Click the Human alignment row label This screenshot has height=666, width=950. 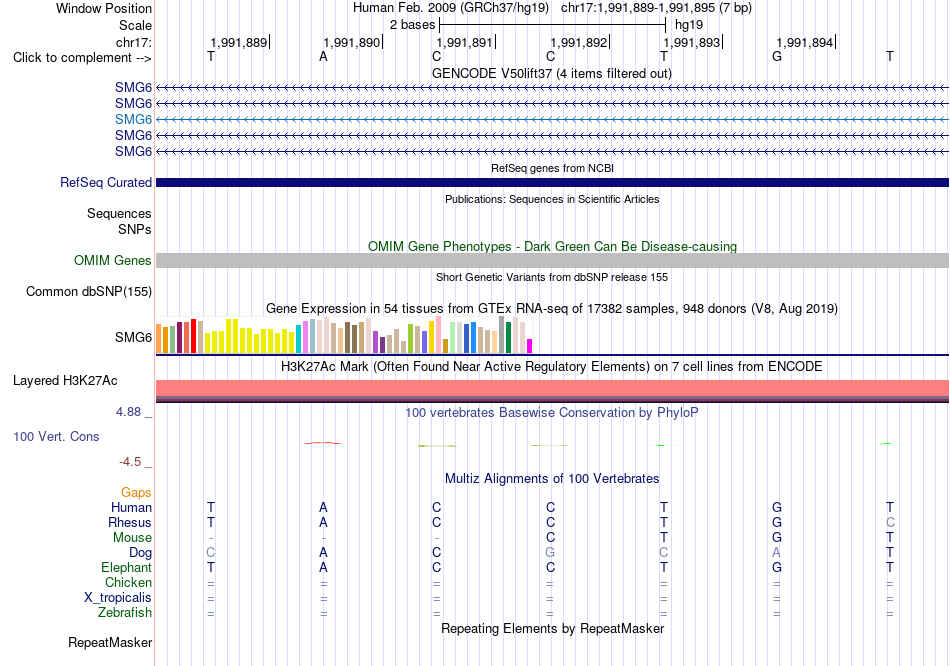pos(131,507)
